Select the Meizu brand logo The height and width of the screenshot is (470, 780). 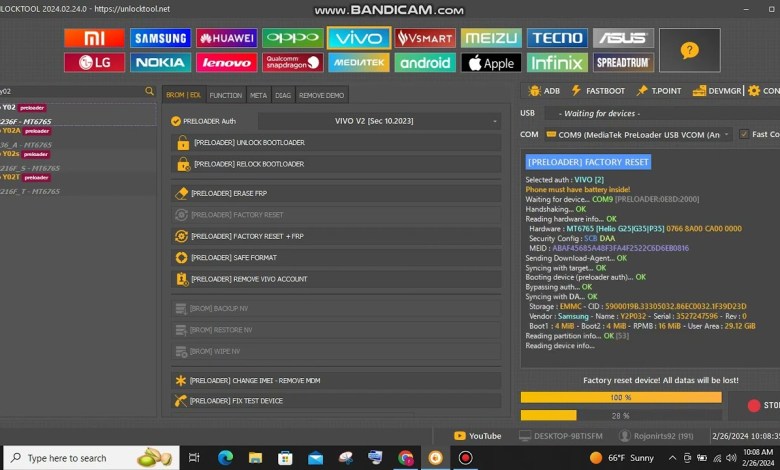tap(491, 38)
